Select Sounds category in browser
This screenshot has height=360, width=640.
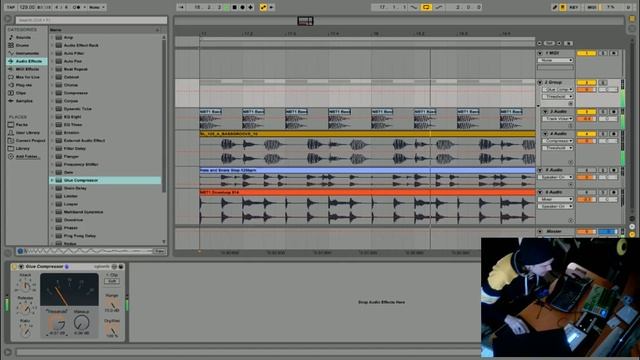click(23, 37)
